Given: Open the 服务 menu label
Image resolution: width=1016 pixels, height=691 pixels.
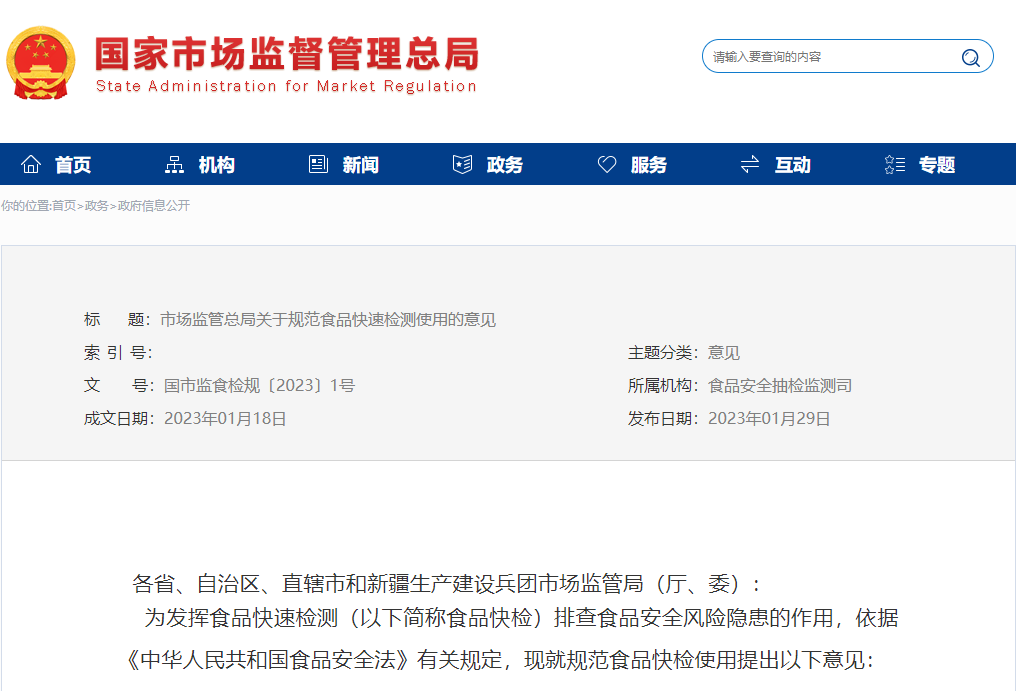Looking at the screenshot, I should coord(648,165).
